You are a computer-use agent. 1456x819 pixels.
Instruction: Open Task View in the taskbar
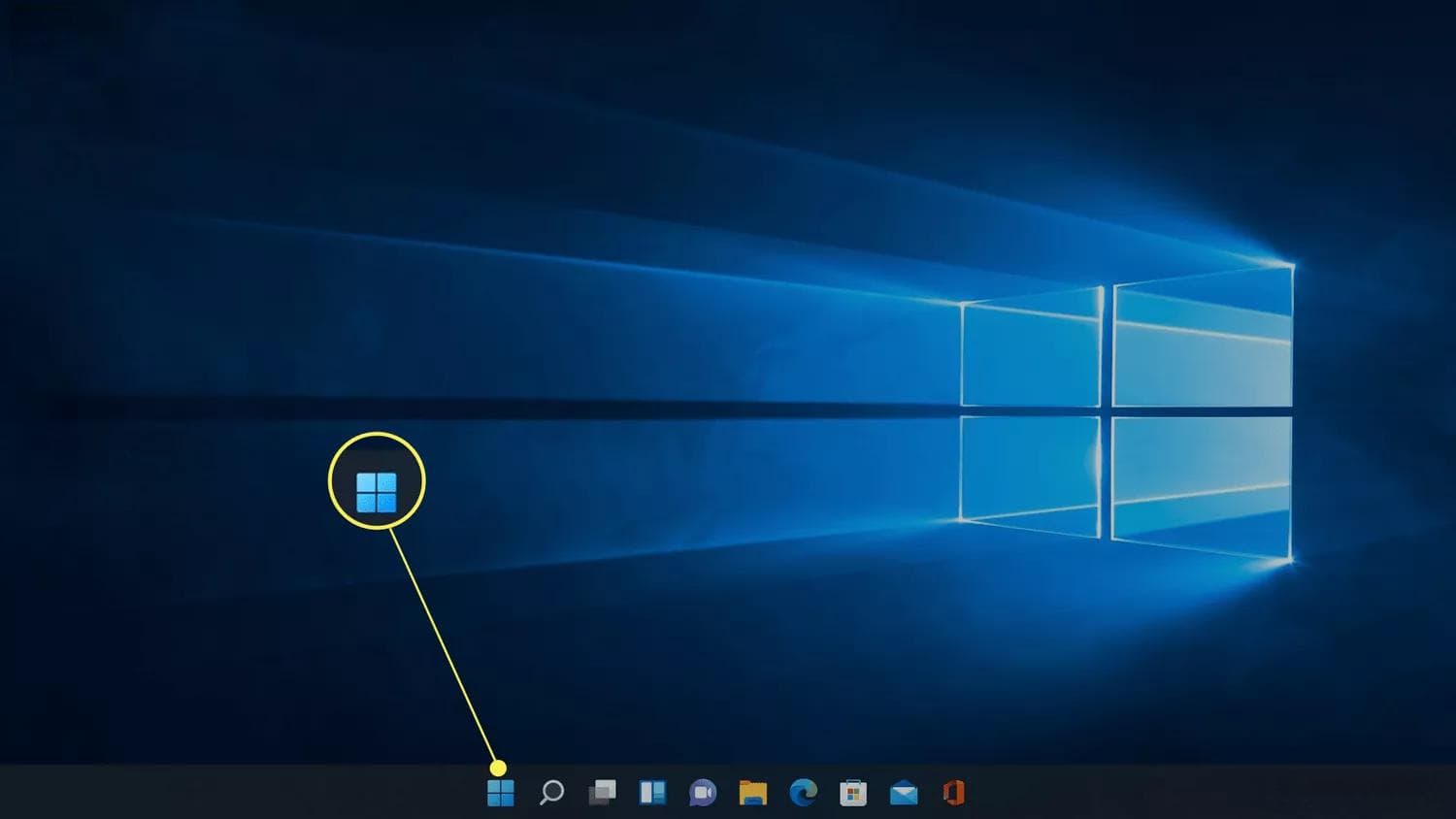(x=602, y=793)
